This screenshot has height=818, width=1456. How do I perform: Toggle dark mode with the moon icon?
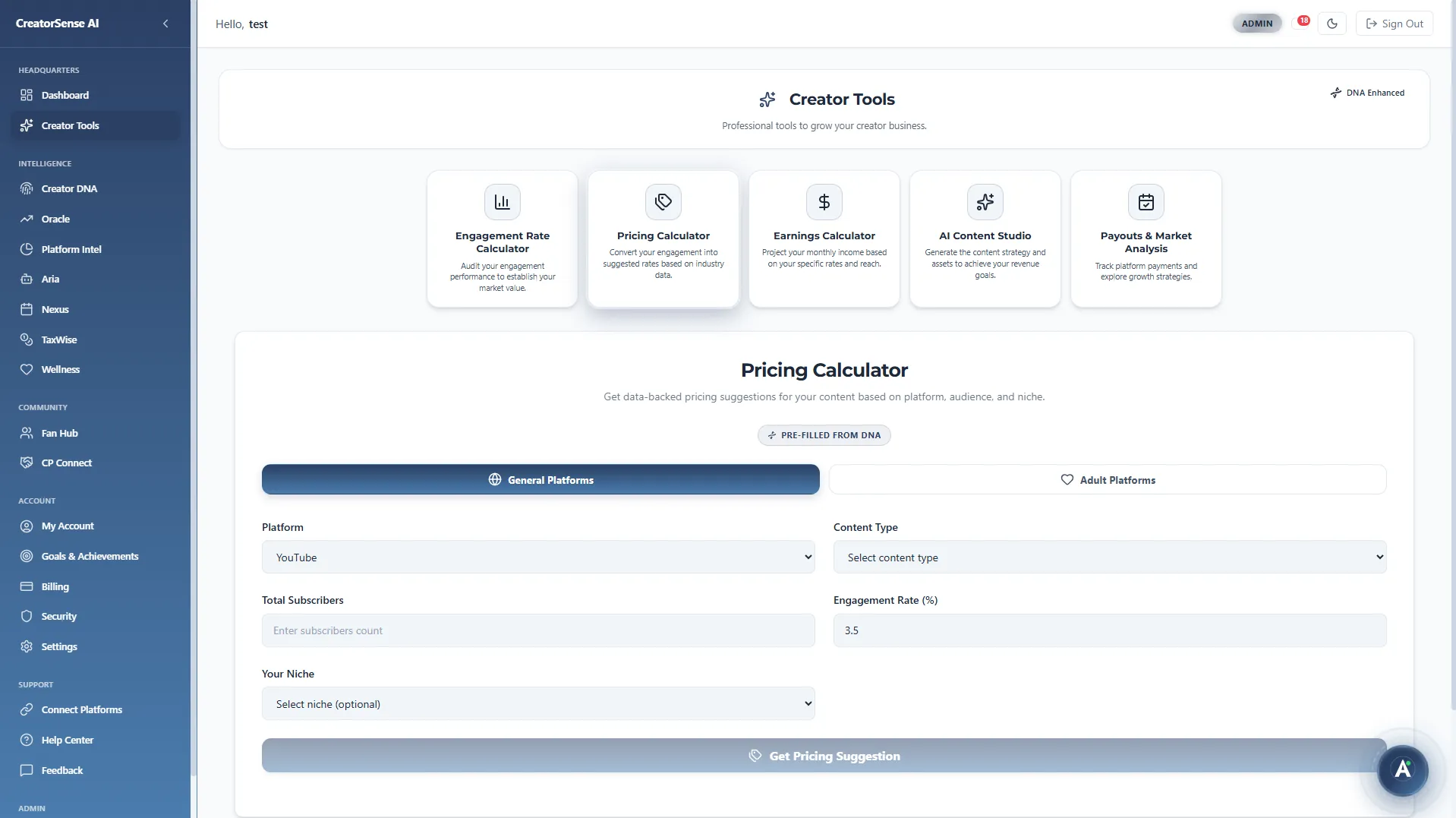[x=1332, y=24]
